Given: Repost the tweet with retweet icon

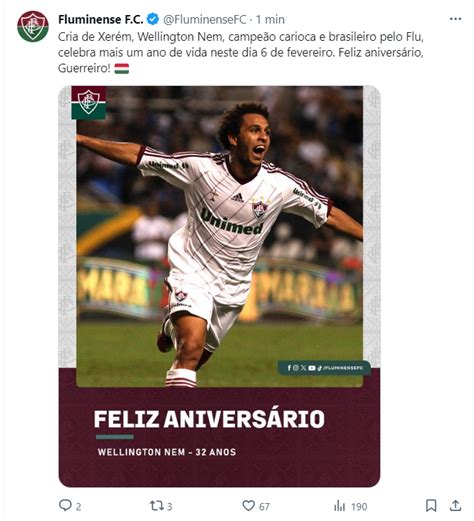Looking at the screenshot, I should pos(156,505).
